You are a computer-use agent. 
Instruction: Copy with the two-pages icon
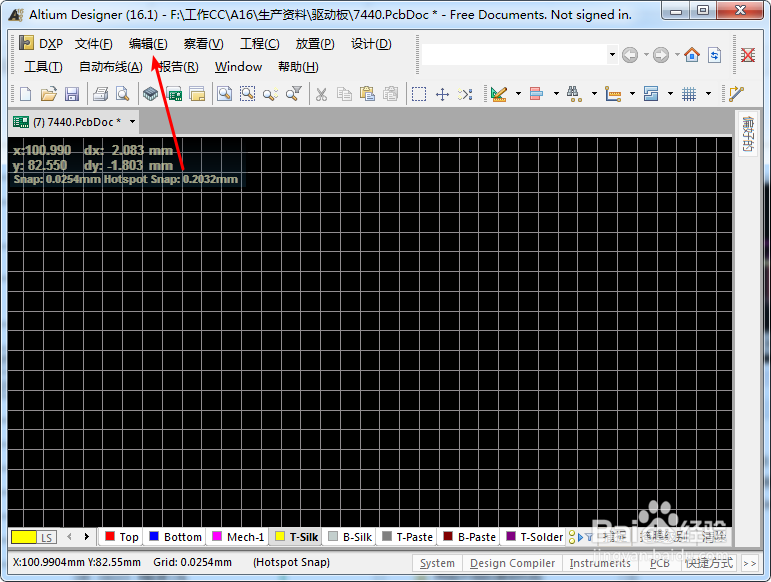click(x=344, y=94)
